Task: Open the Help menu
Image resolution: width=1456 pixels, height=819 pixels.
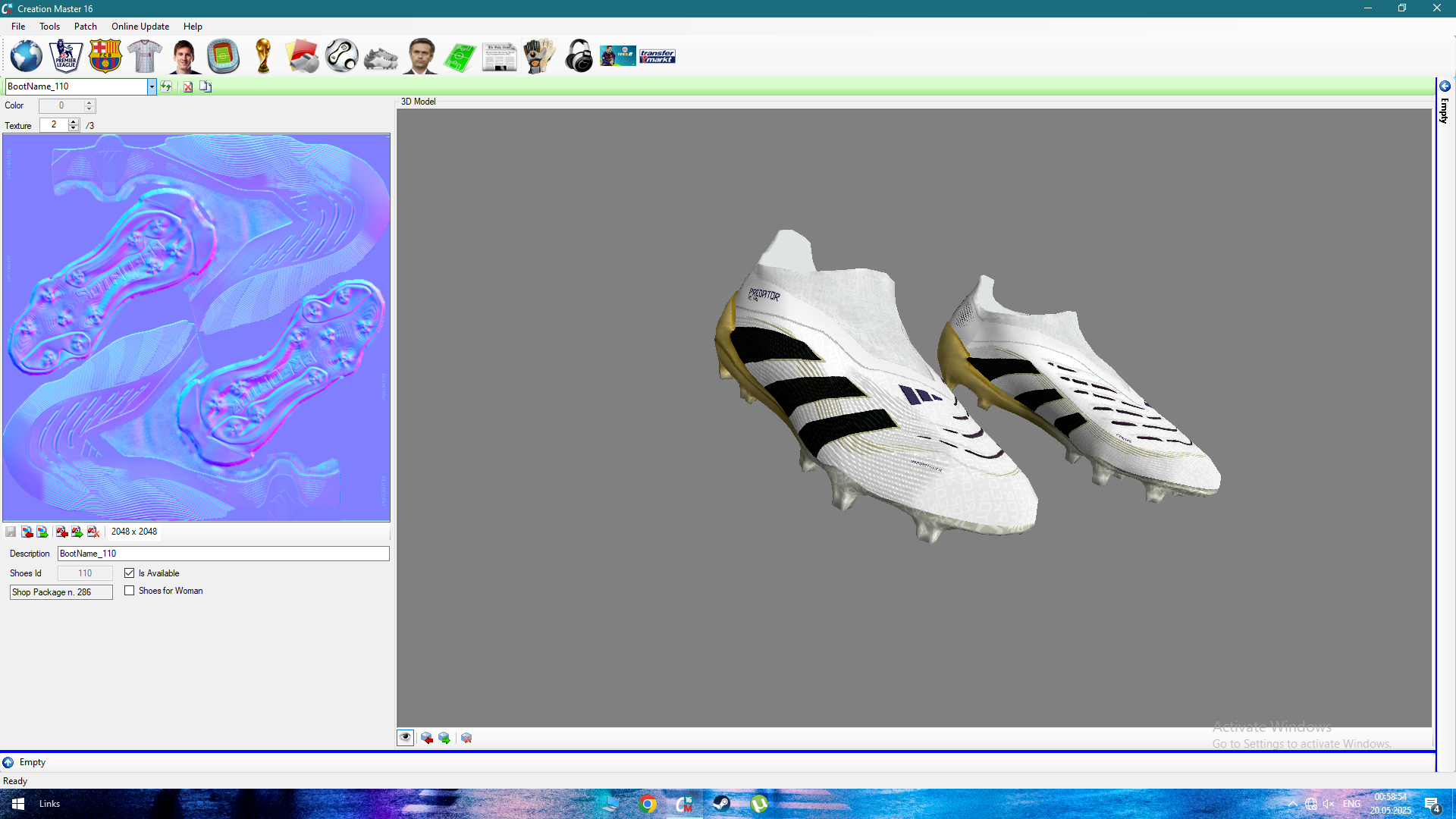Action: pyautogui.click(x=193, y=27)
